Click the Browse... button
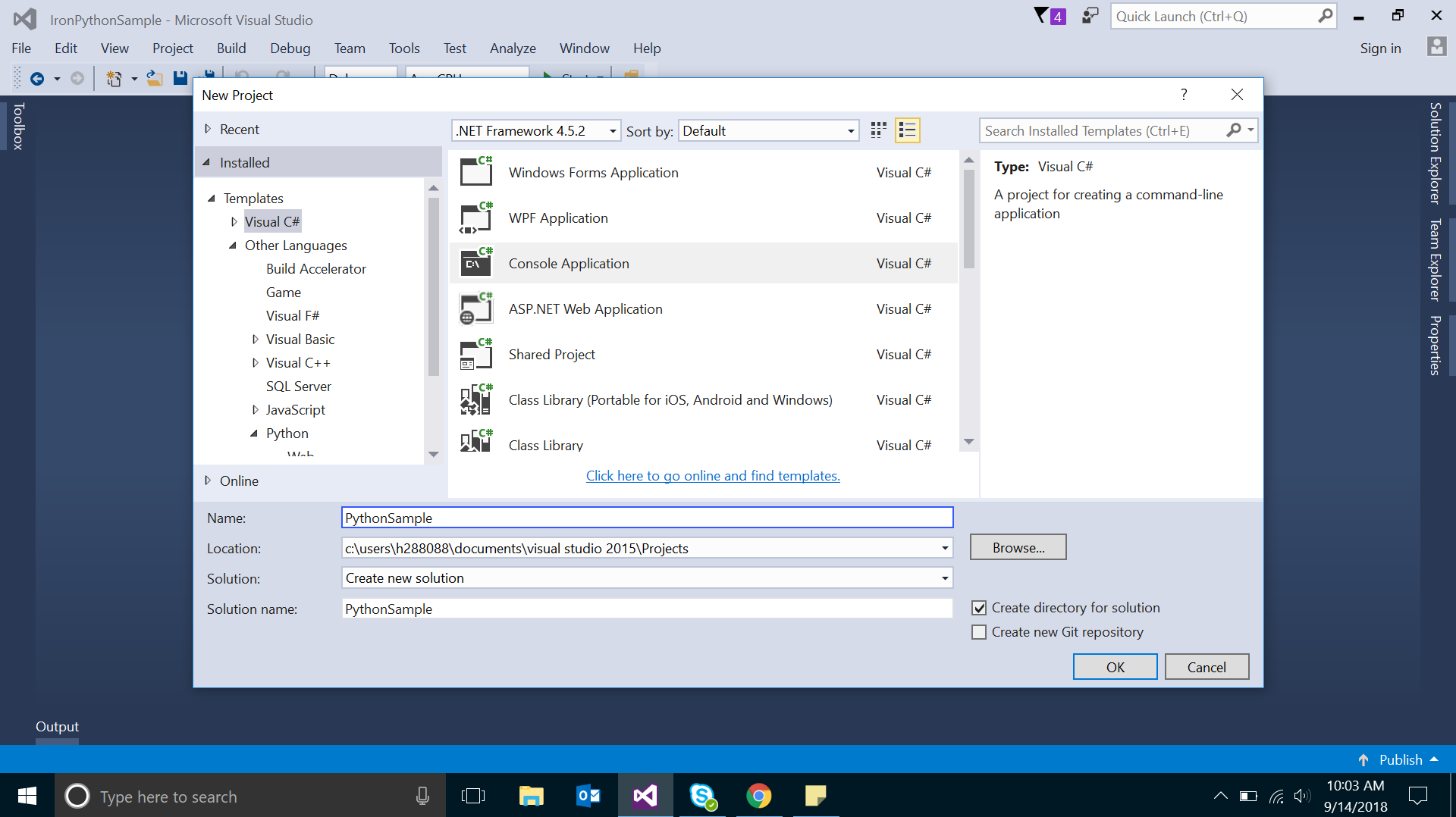Screen dimensions: 1456x817 [x=1018, y=547]
